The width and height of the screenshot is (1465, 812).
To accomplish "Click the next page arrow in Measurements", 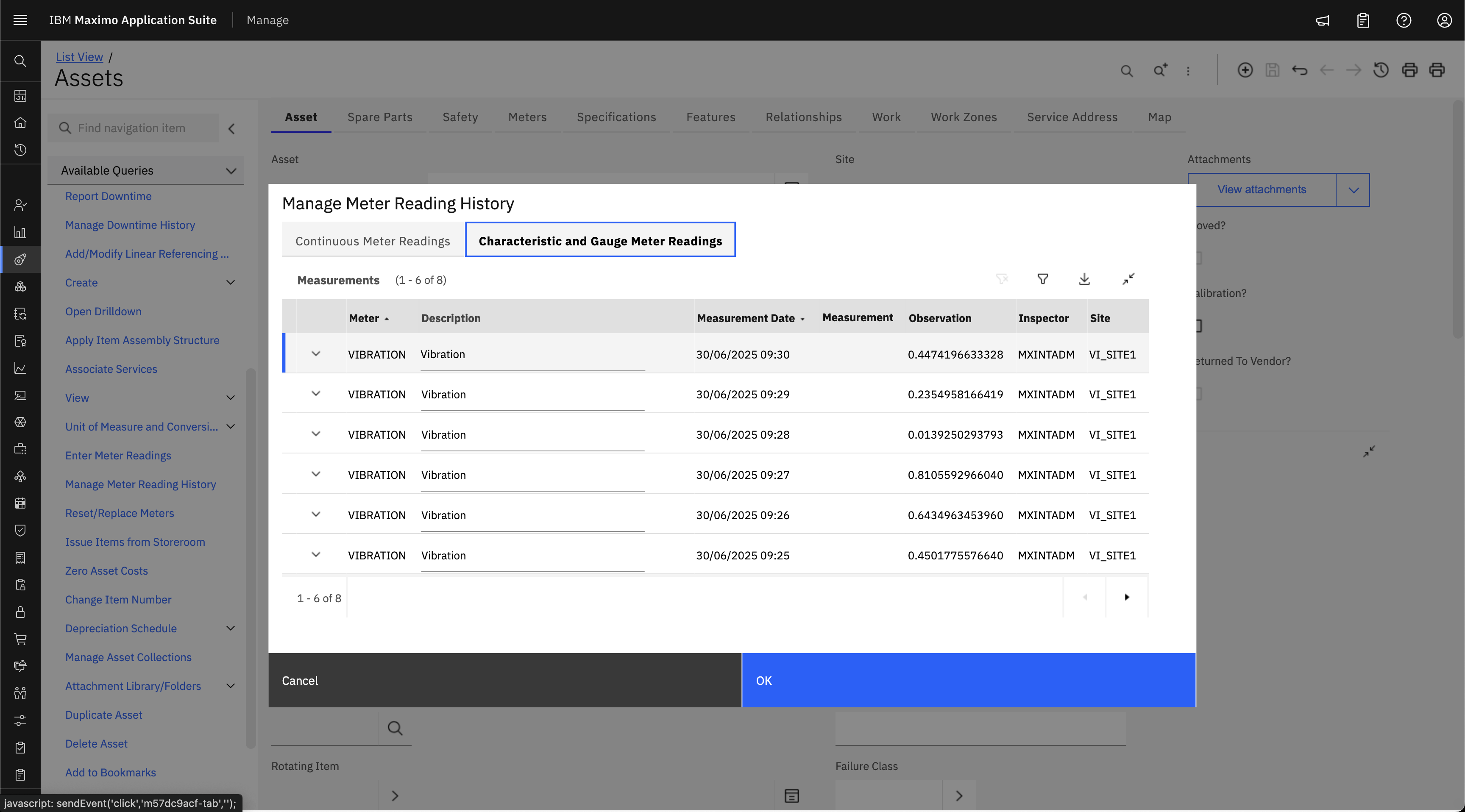I will coord(1127,597).
